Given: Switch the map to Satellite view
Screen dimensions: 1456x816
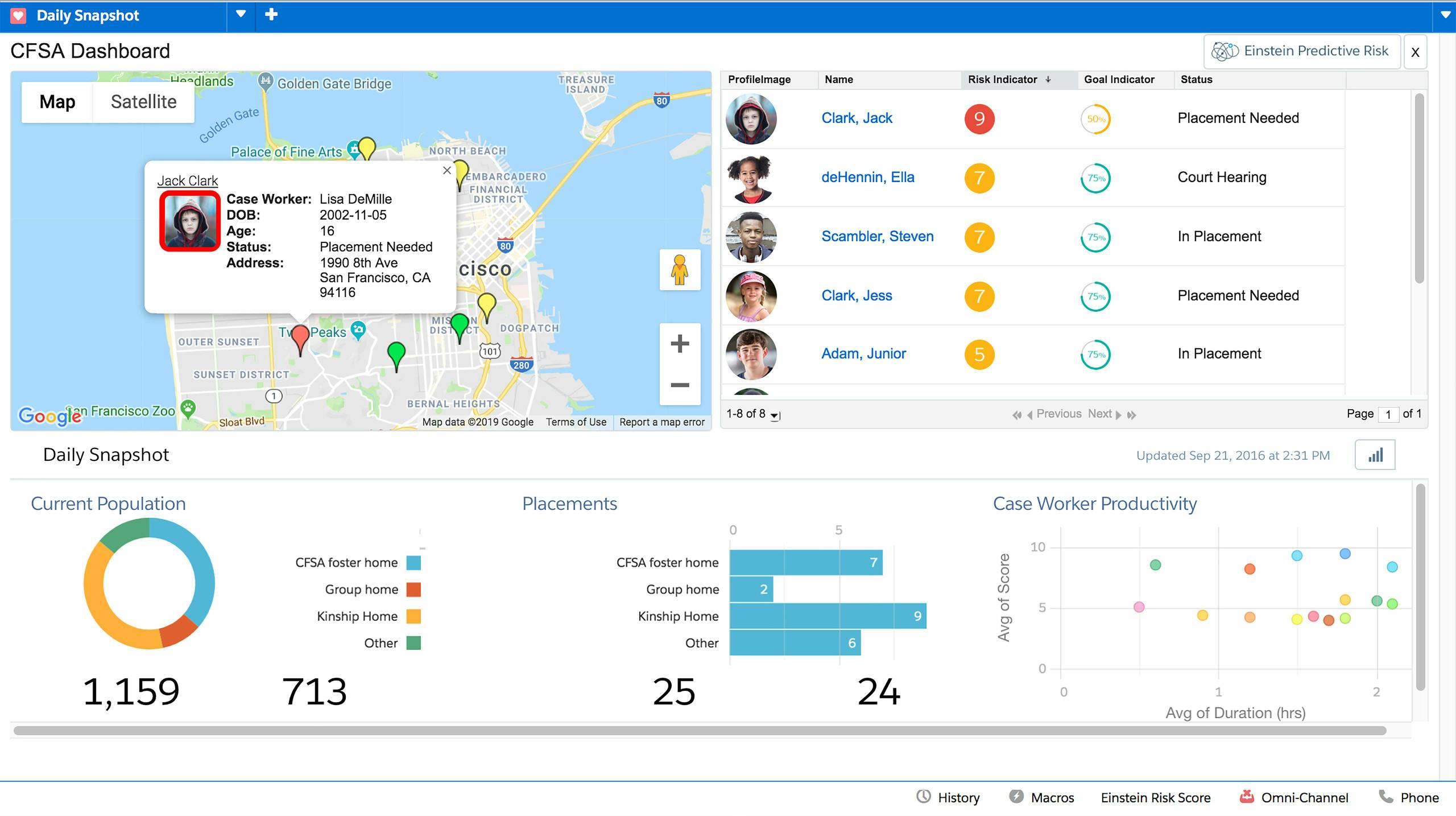Looking at the screenshot, I should (x=143, y=102).
